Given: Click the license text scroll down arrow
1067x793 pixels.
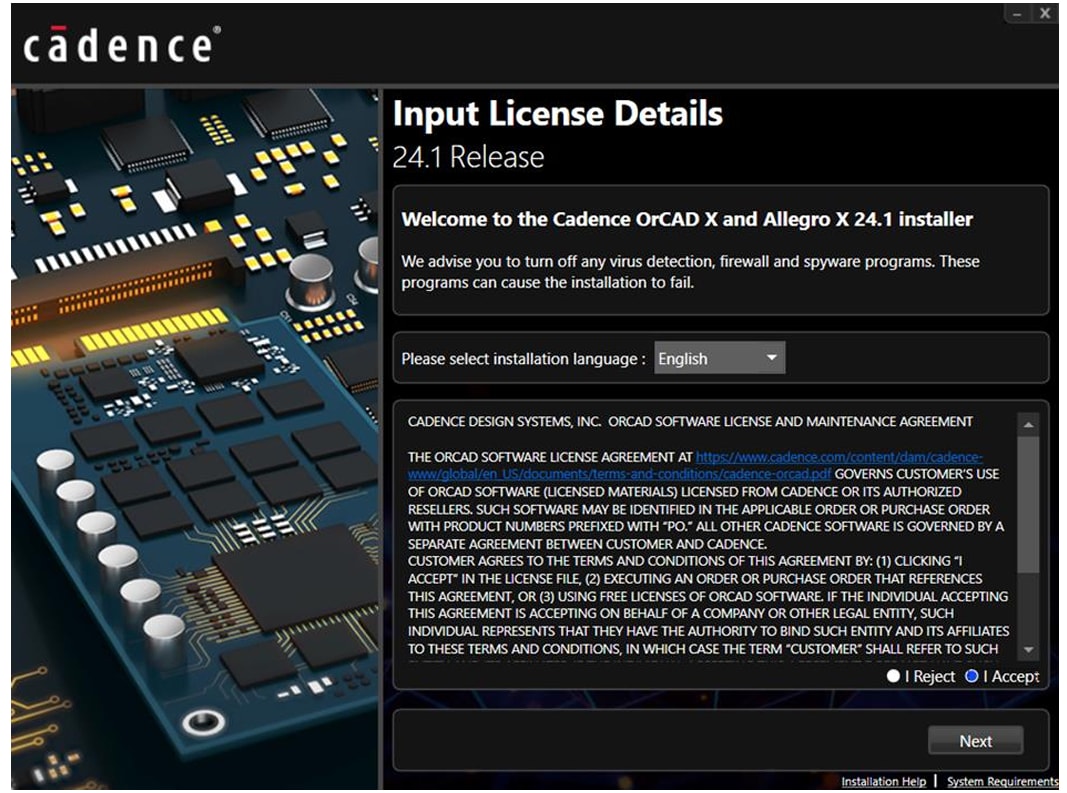Looking at the screenshot, I should click(x=1028, y=650).
